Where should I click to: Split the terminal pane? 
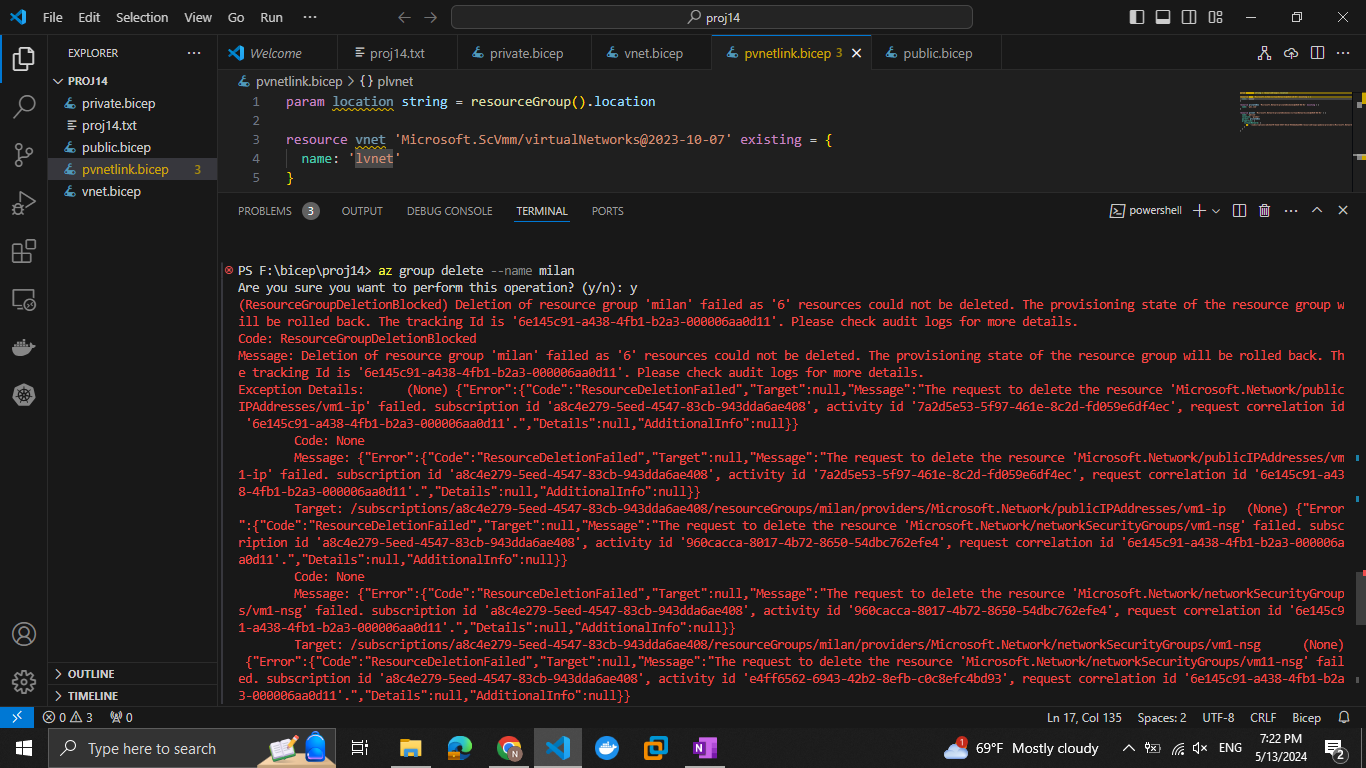point(1239,211)
